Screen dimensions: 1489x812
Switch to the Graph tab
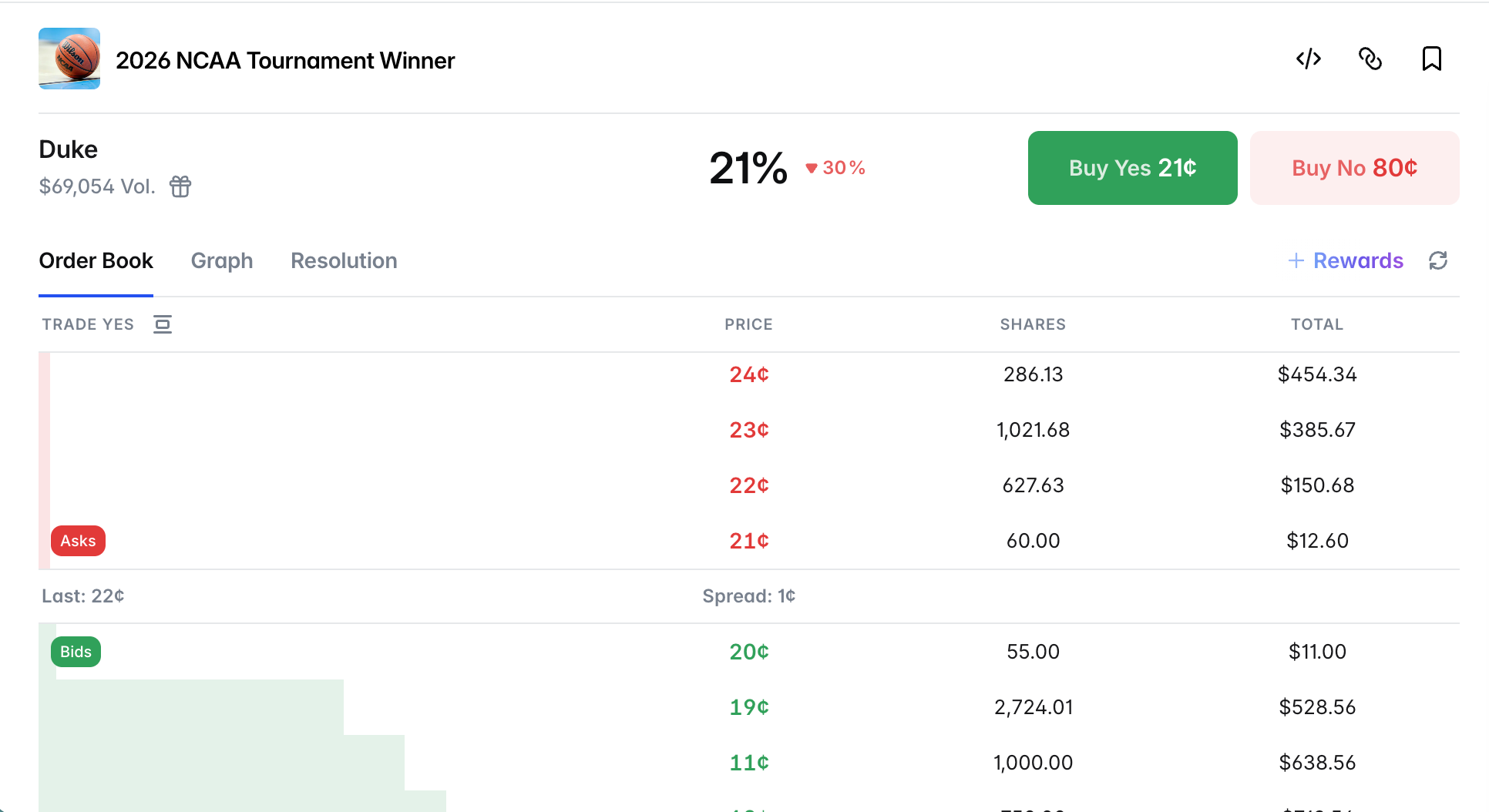[x=222, y=260]
